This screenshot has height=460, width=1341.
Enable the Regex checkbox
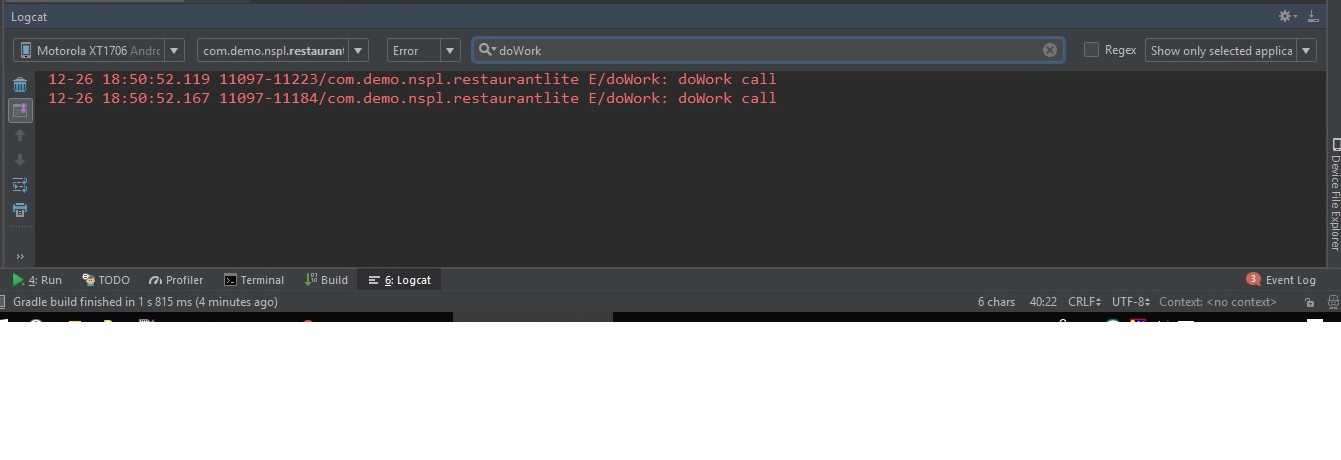(x=1092, y=50)
